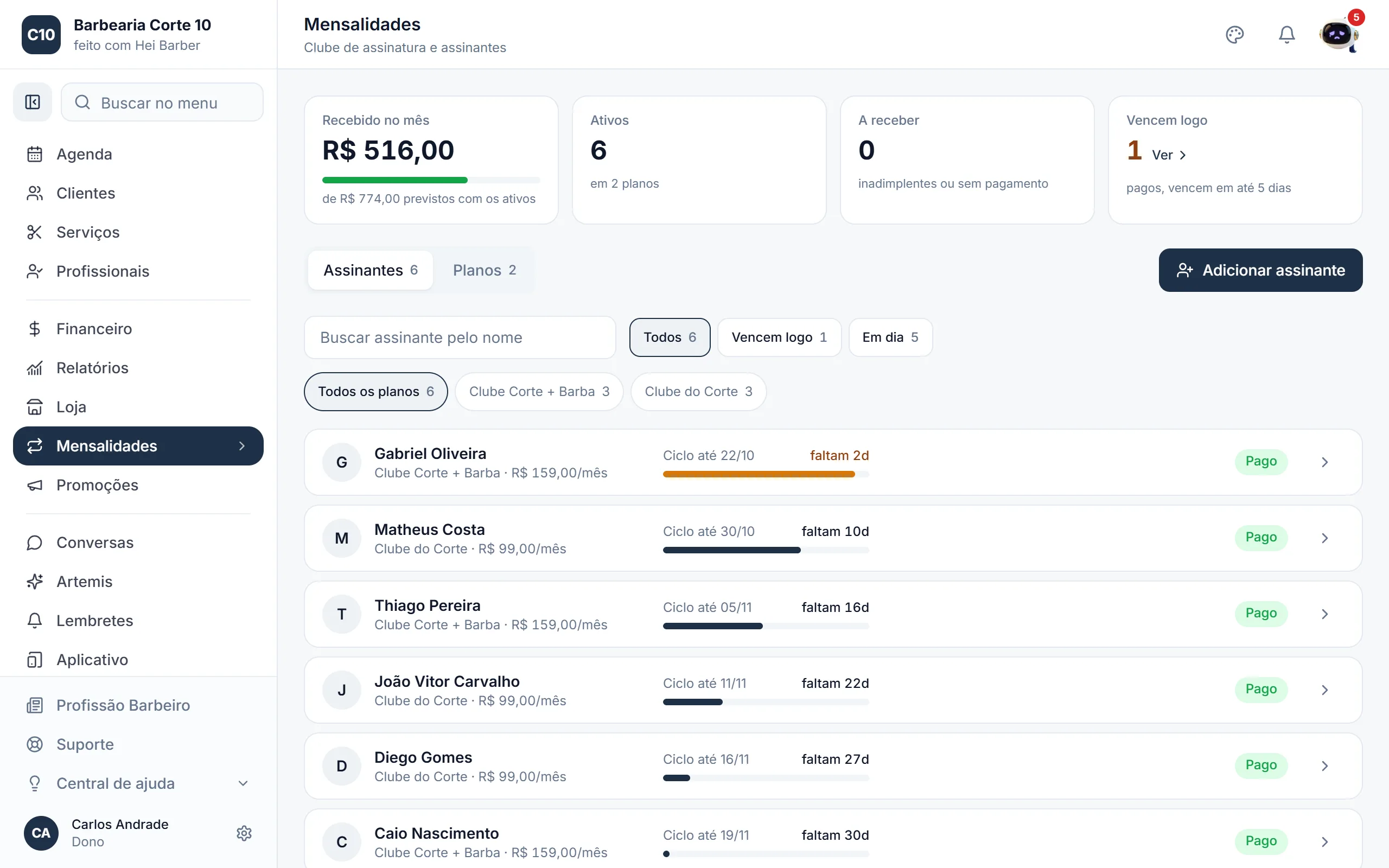Viewport: 1389px width, 868px height.
Task: Select the Todos os planos filter chip
Action: coord(375,392)
